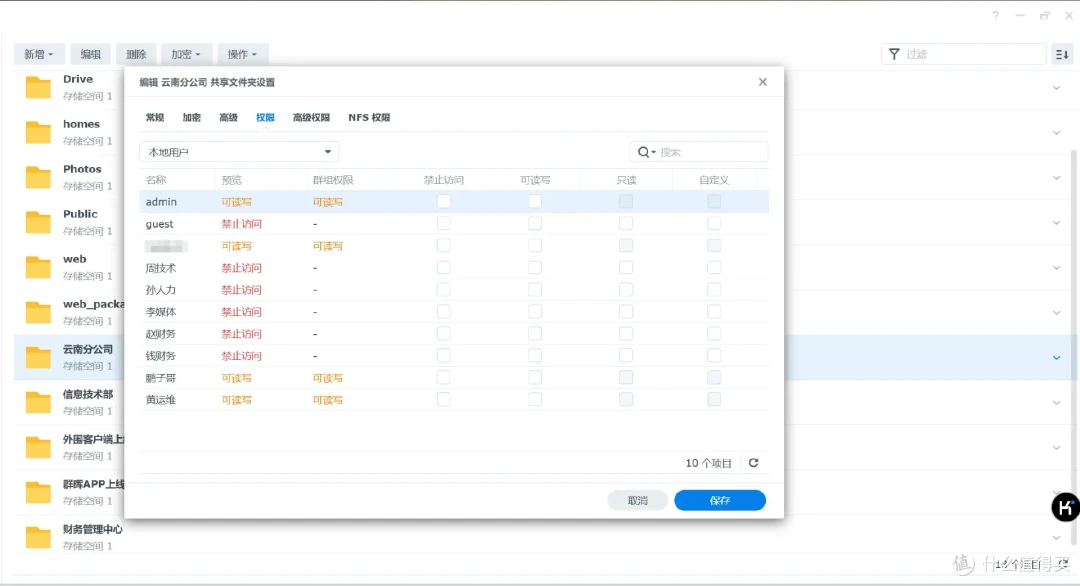Open the 新增 dropdown menu
This screenshot has height=586, width=1080.
tap(39, 54)
